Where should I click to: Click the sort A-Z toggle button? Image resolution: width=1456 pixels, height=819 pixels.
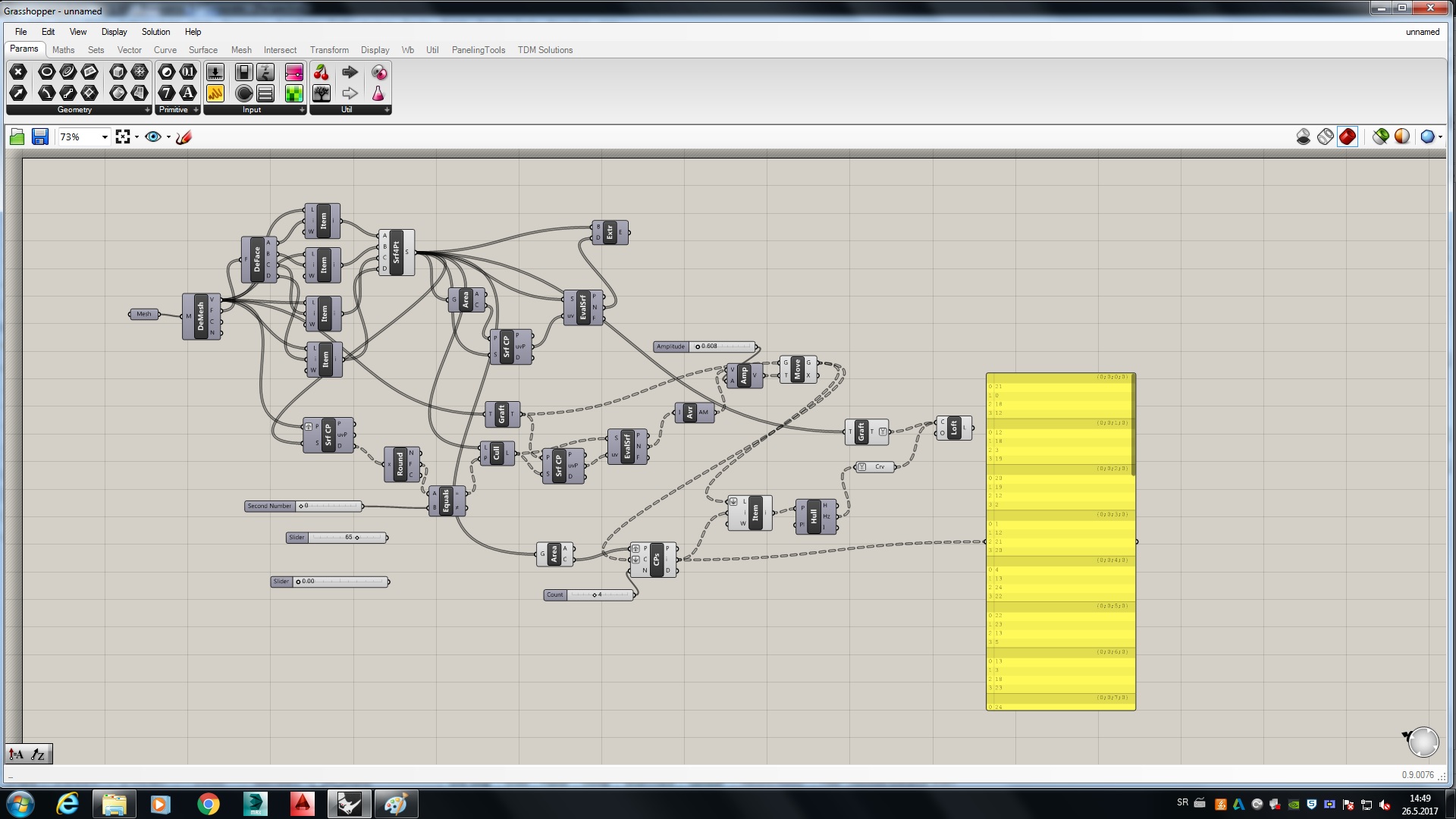[17, 754]
